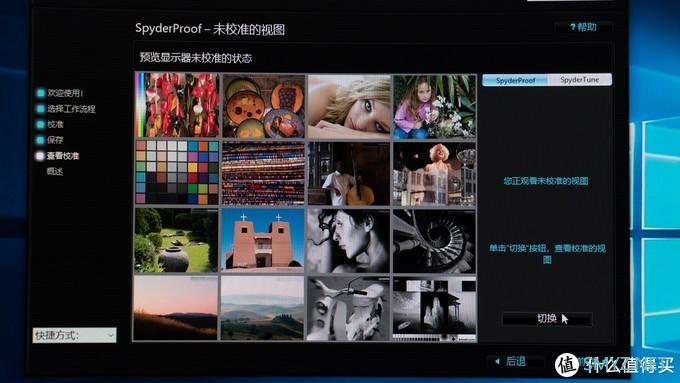The height and width of the screenshot is (383, 680).
Task: Click the bullet icon beside 校准
Action: click(41, 124)
